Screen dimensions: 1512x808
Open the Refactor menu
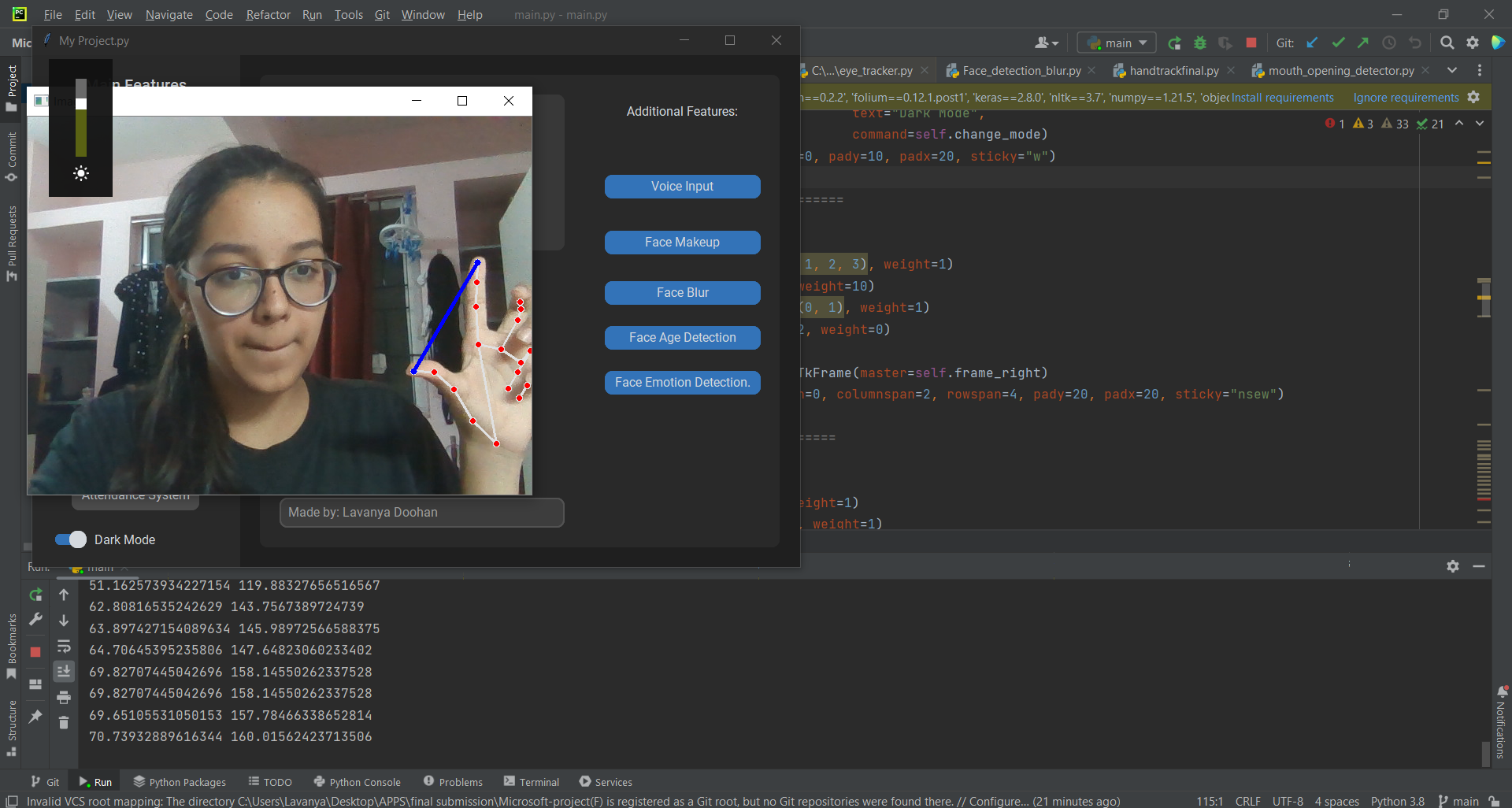pos(268,14)
